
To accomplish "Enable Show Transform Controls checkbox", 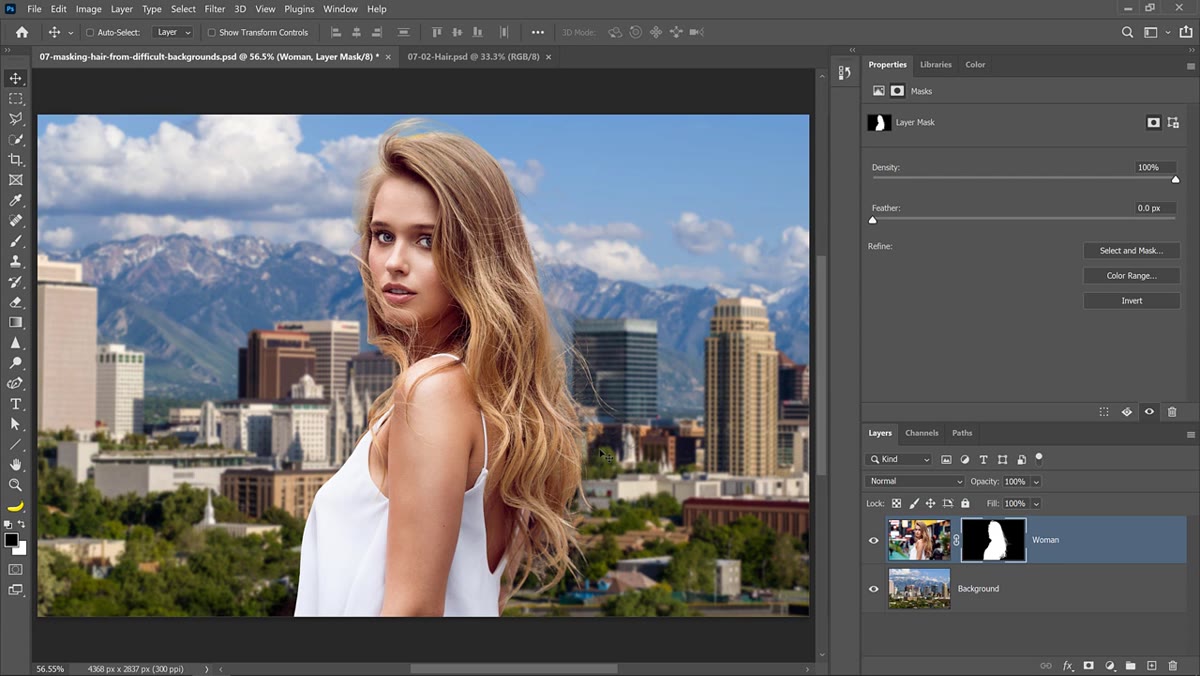I will pos(211,32).
